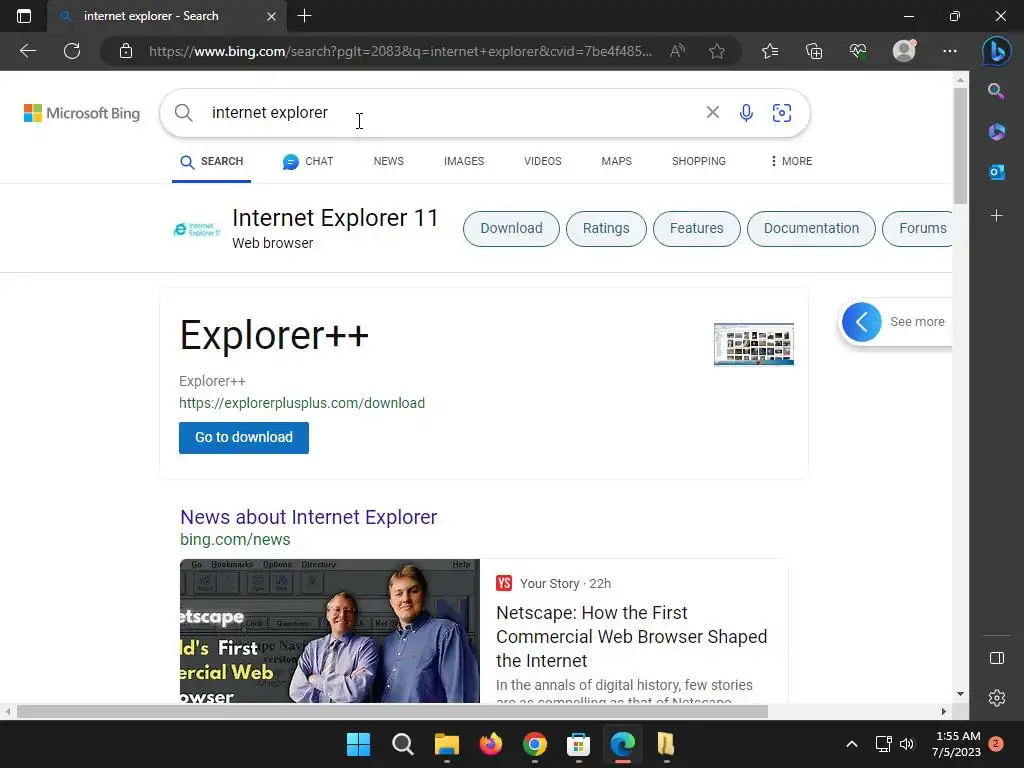
Task: Start voice search with microphone
Action: pos(746,113)
